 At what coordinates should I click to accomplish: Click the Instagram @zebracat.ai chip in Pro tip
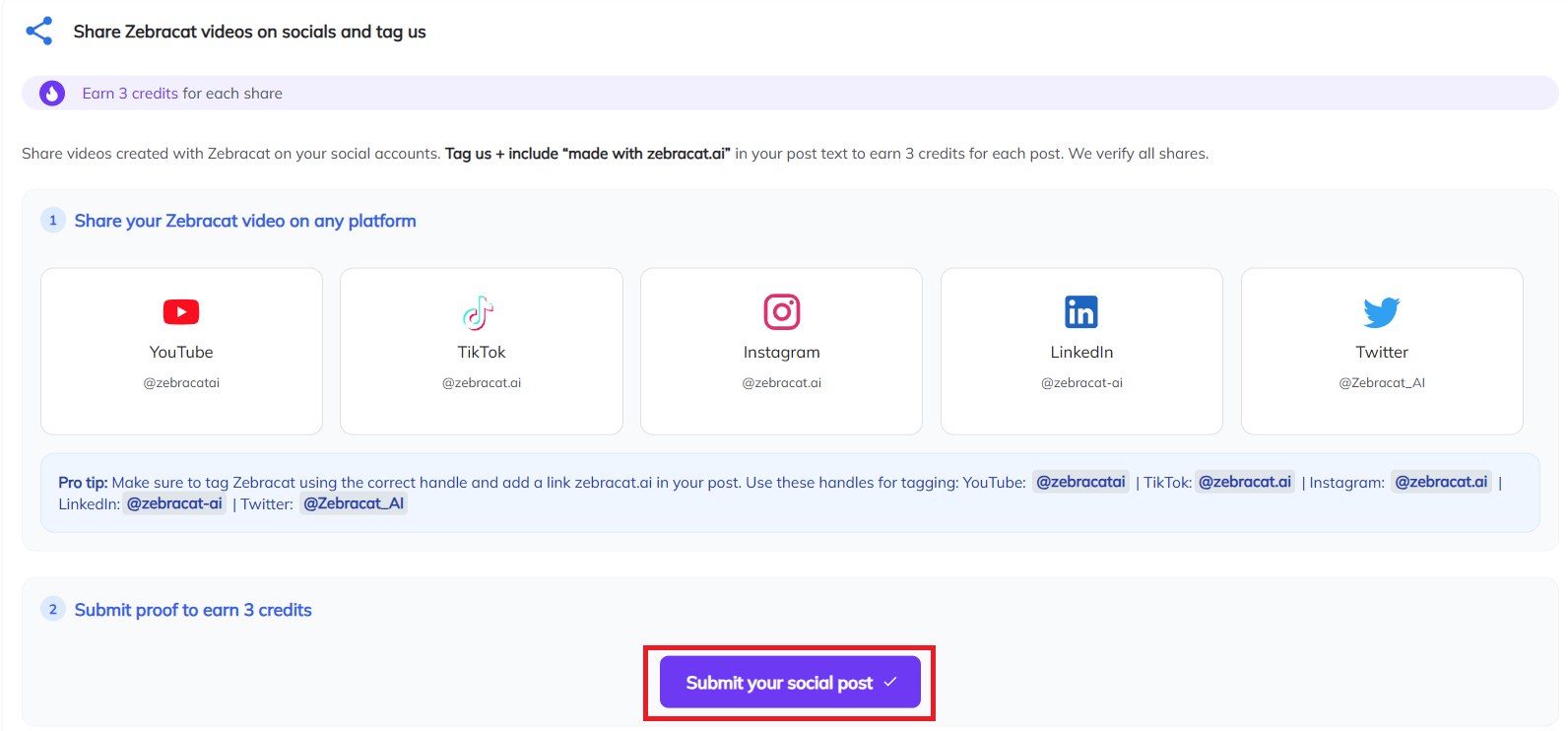click(1441, 482)
